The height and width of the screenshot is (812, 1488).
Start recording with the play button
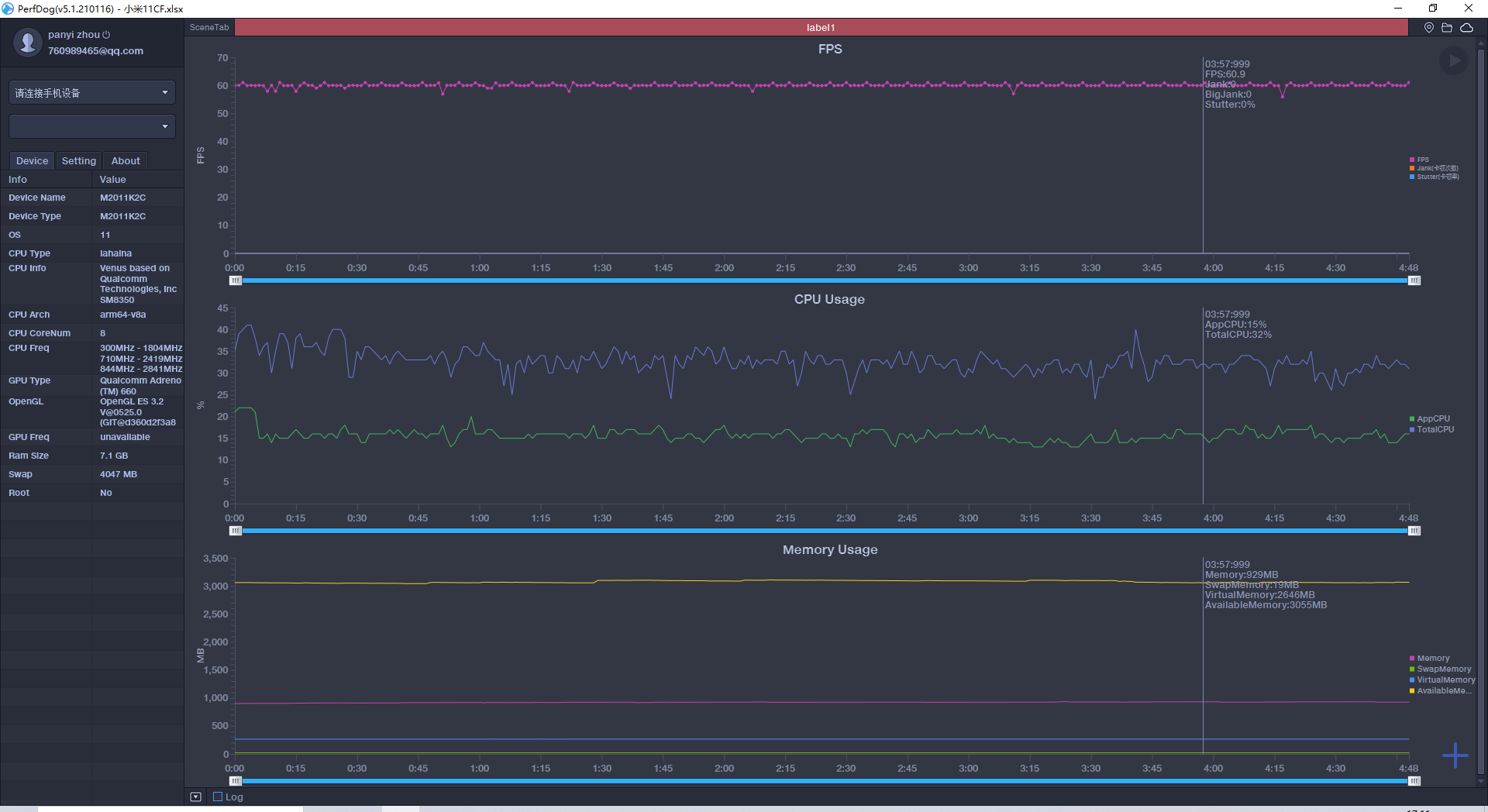[x=1454, y=60]
